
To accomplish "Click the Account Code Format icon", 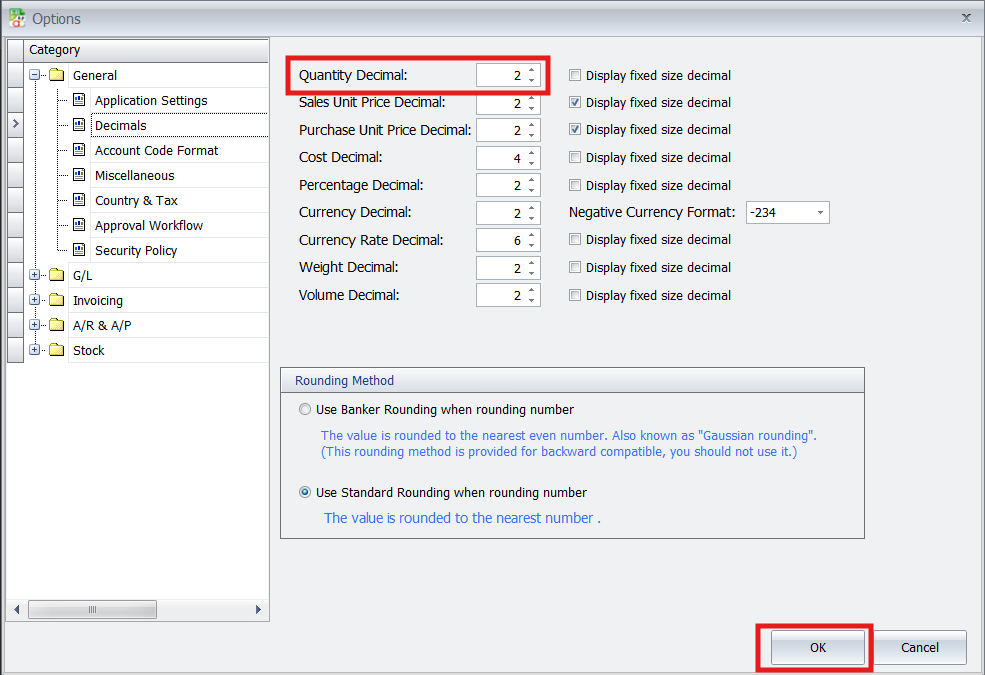I will [79, 150].
